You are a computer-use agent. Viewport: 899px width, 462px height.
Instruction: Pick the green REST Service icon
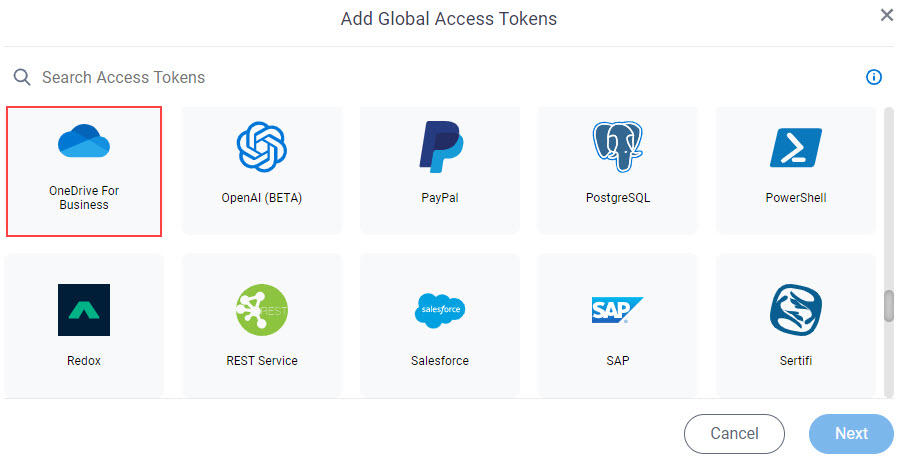[x=262, y=310]
